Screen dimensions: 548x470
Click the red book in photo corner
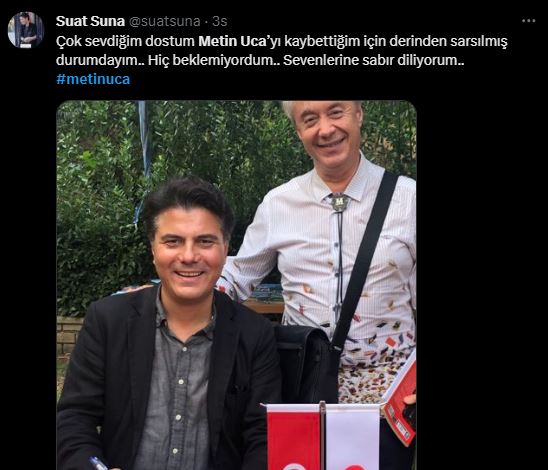(x=401, y=402)
